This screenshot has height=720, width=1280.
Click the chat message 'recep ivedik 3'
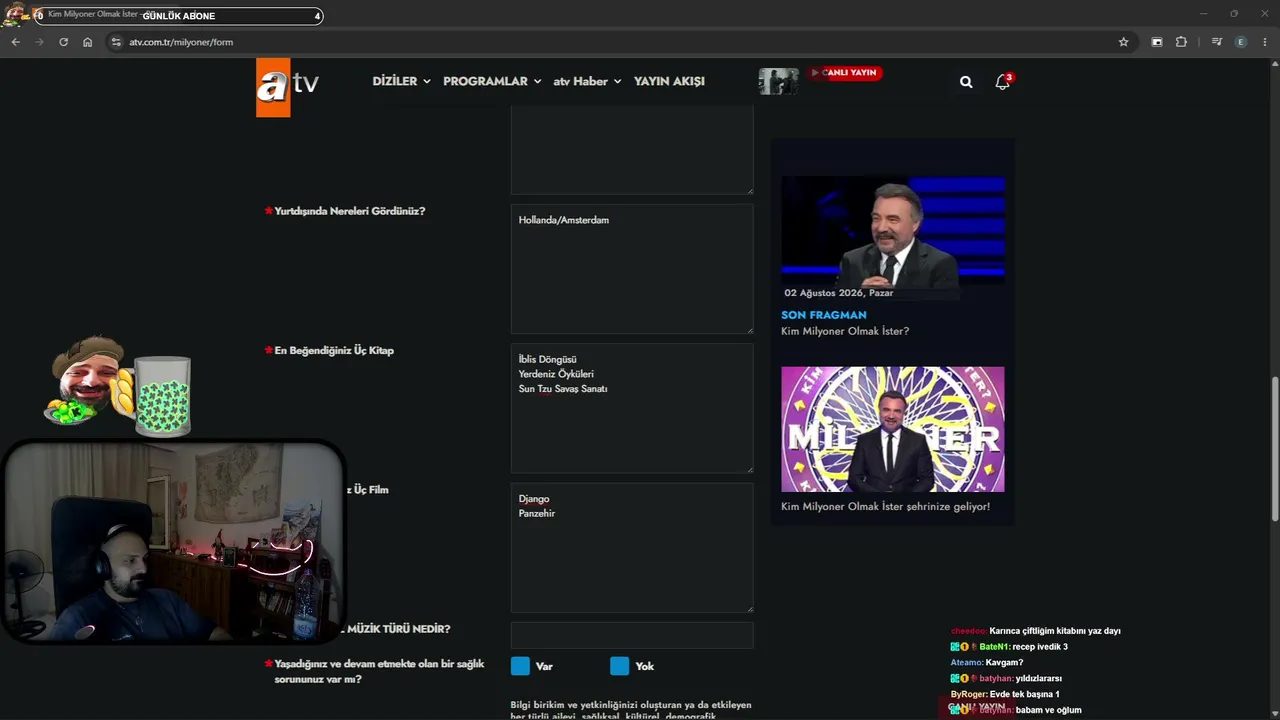point(1040,647)
